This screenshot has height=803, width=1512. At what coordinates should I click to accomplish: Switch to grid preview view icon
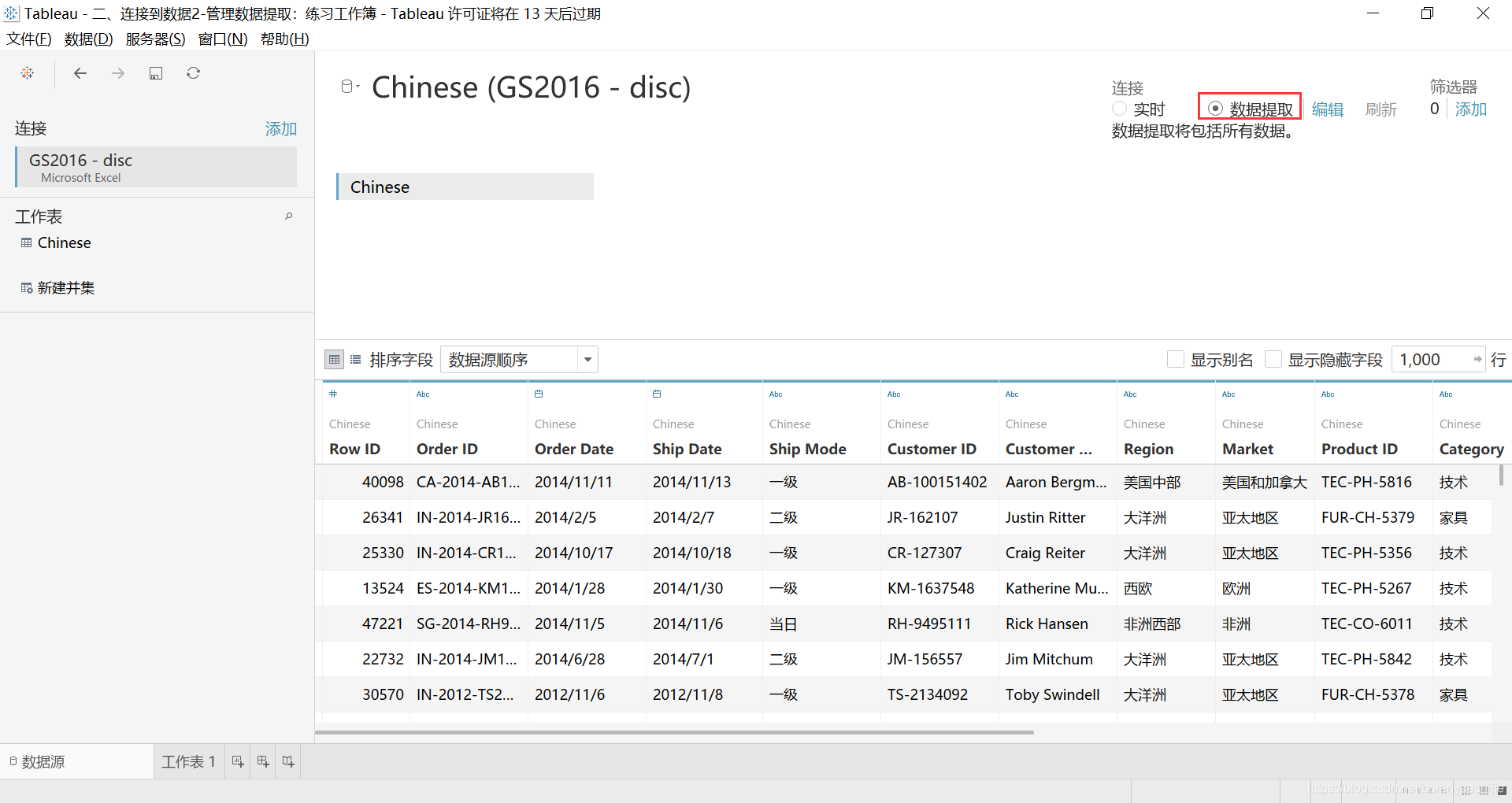pos(334,360)
